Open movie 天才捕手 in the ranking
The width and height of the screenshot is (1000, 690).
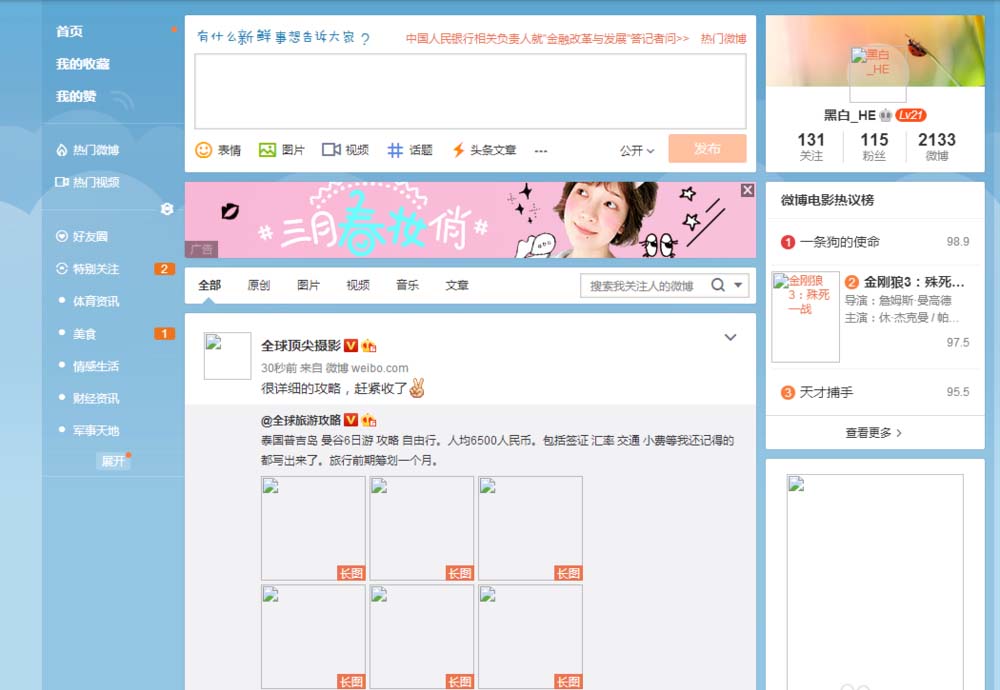(827, 392)
